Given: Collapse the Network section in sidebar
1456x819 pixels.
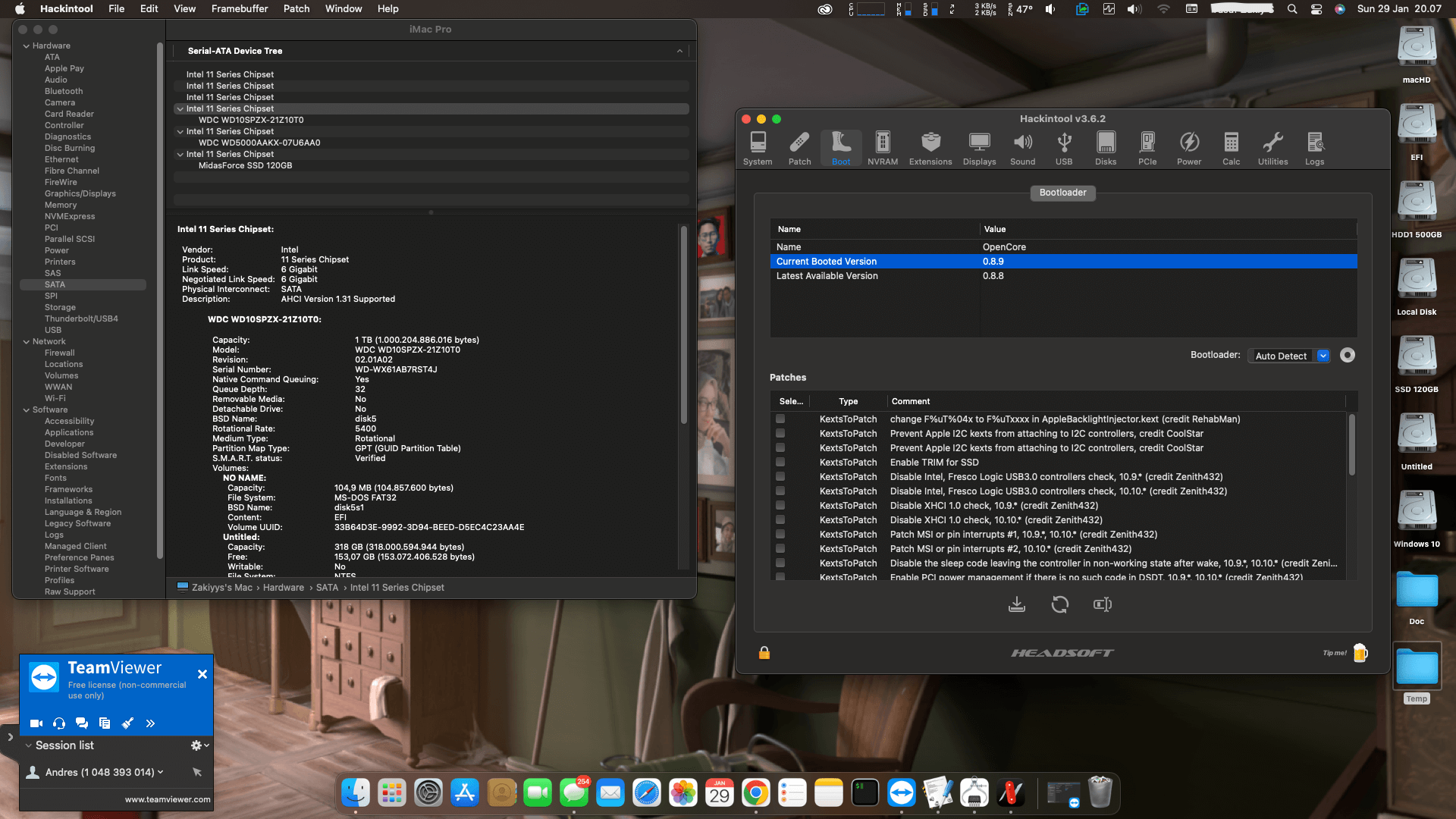Looking at the screenshot, I should pyautogui.click(x=27, y=341).
